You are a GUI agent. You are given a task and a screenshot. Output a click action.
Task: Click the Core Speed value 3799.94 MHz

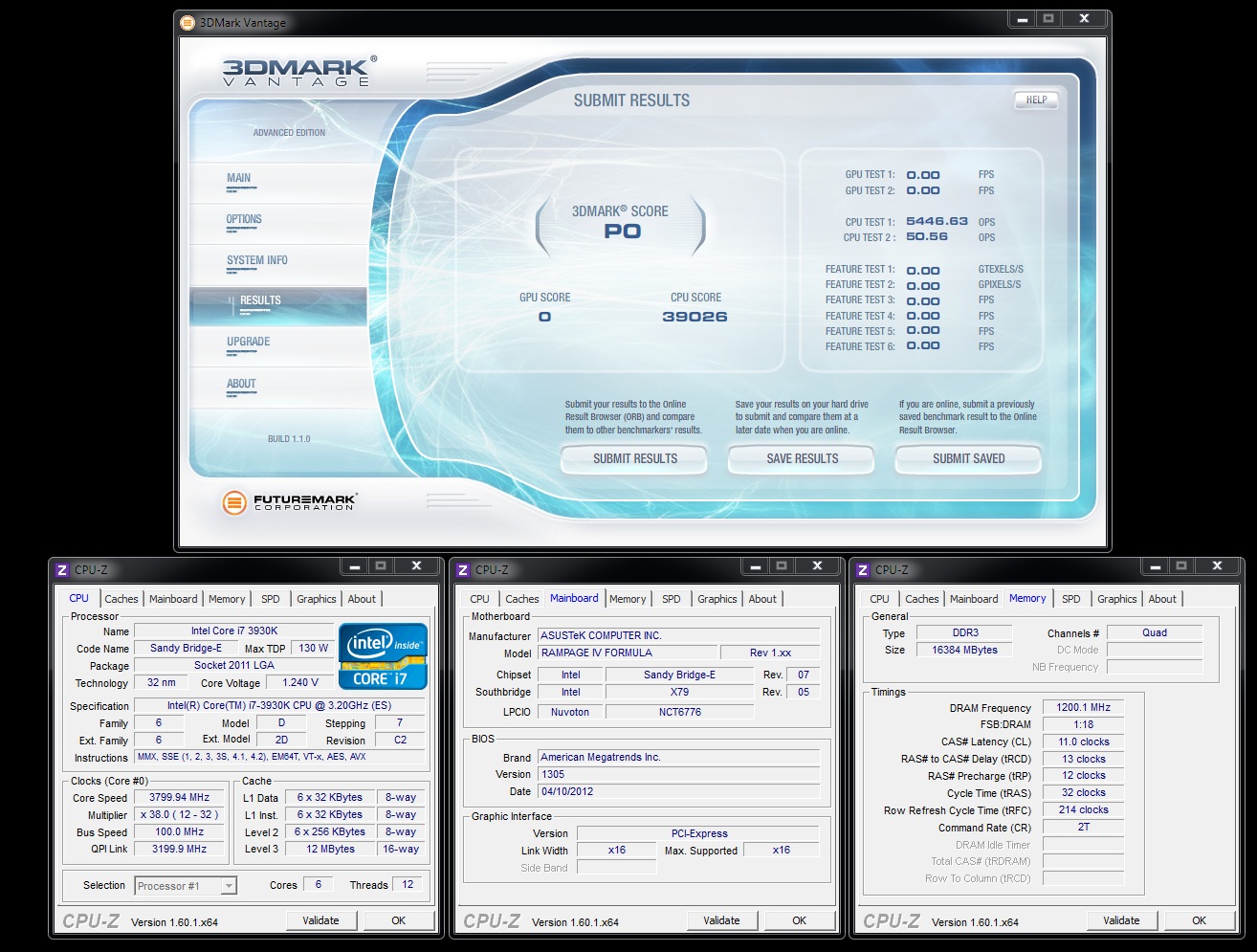pos(180,797)
